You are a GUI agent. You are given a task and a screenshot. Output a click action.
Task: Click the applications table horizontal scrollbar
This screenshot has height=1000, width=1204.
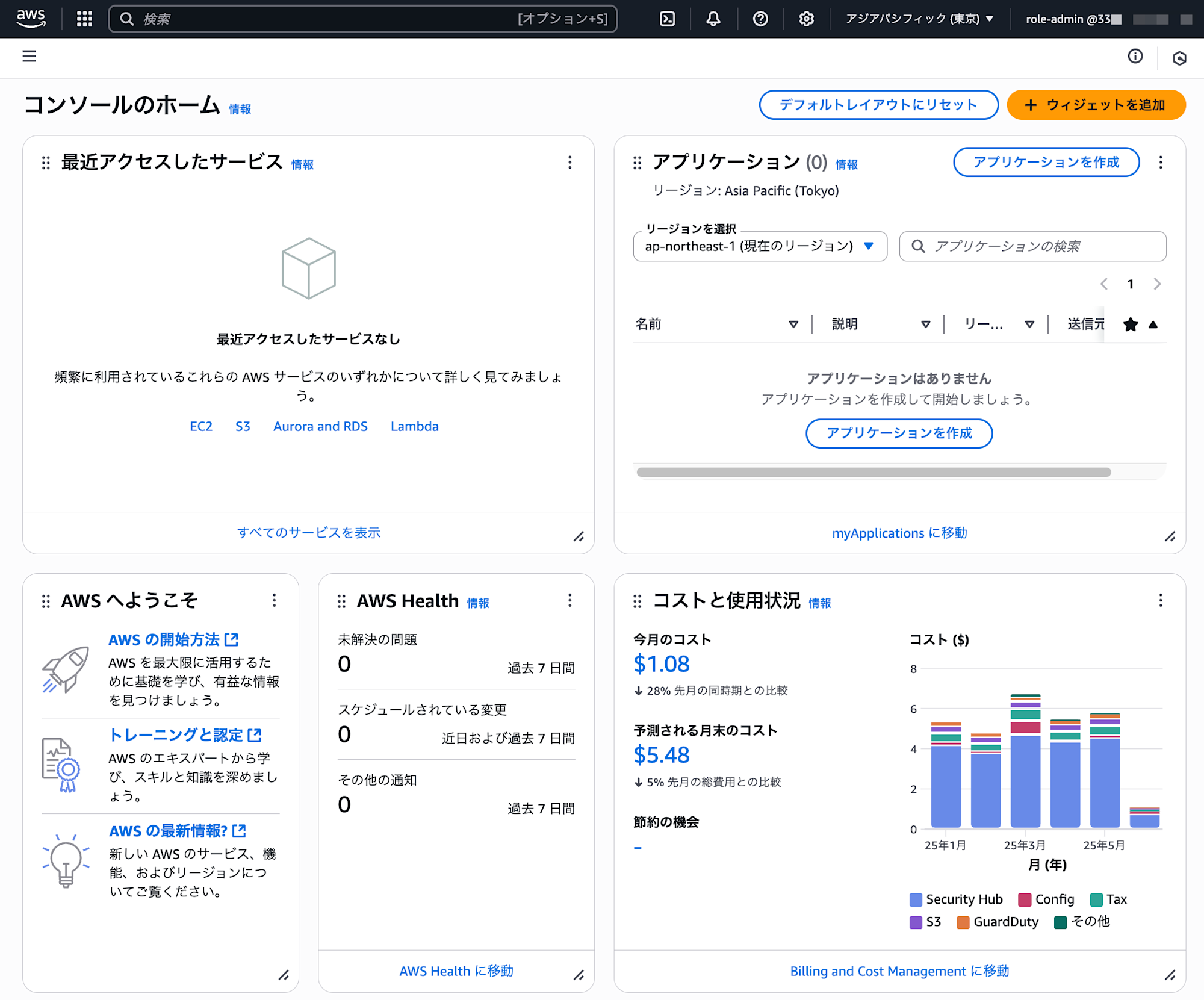[874, 472]
